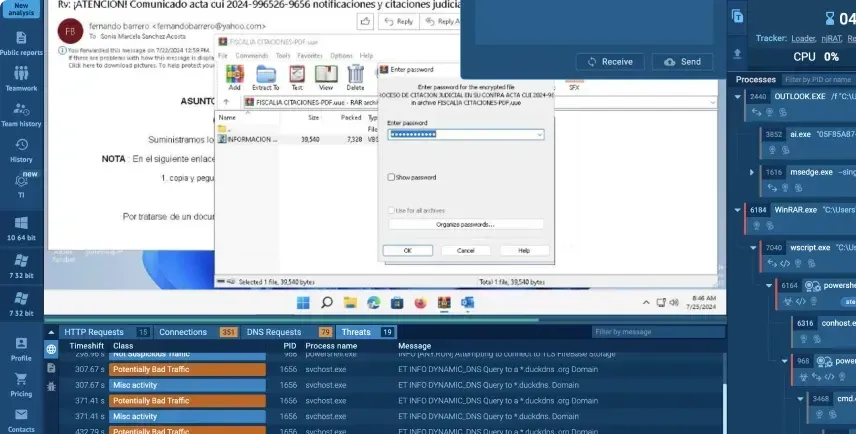Check the Show password checkbox
856x434 pixels.
coord(391,177)
